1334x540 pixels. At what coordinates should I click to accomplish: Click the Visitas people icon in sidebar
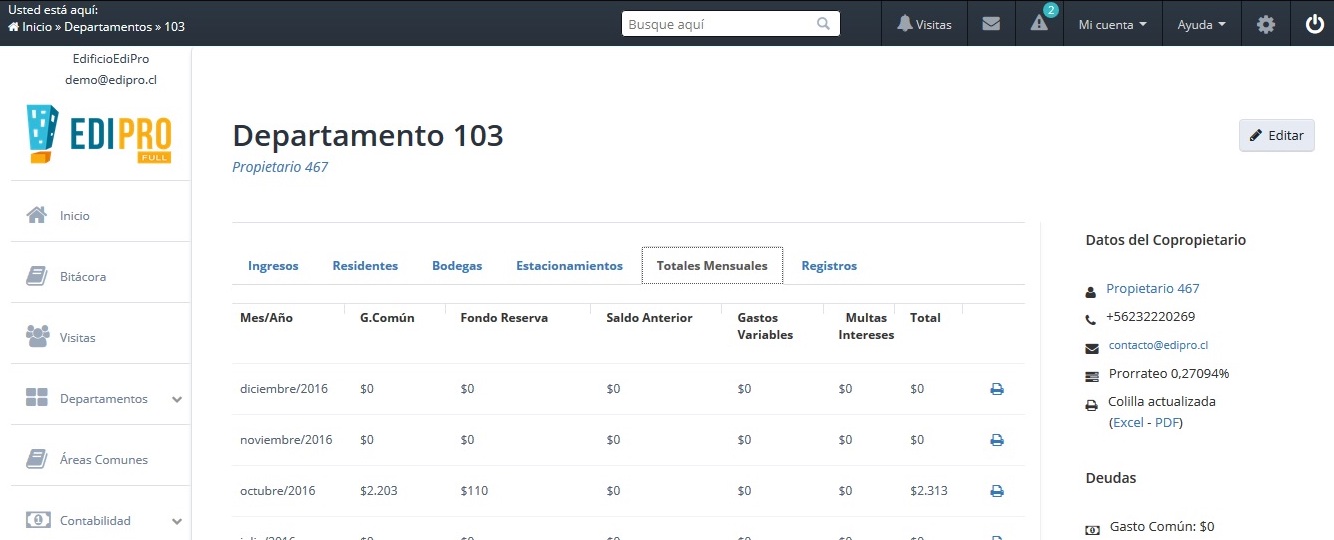pos(37,337)
